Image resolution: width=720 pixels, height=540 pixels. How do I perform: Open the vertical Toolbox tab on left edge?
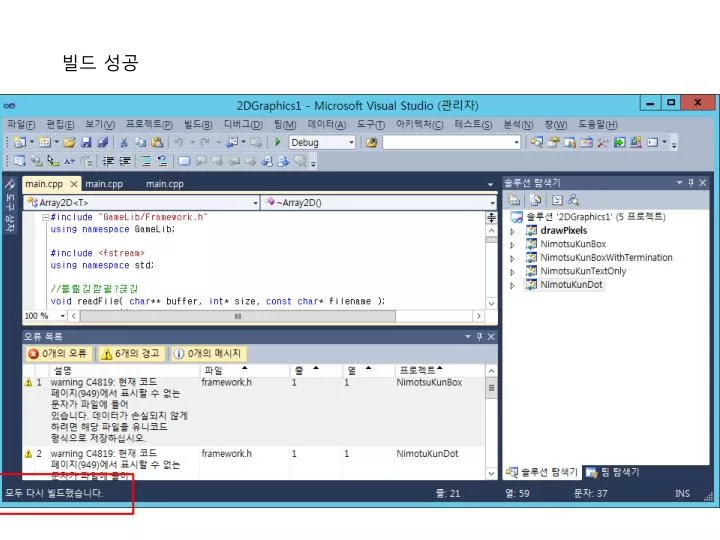[10, 205]
